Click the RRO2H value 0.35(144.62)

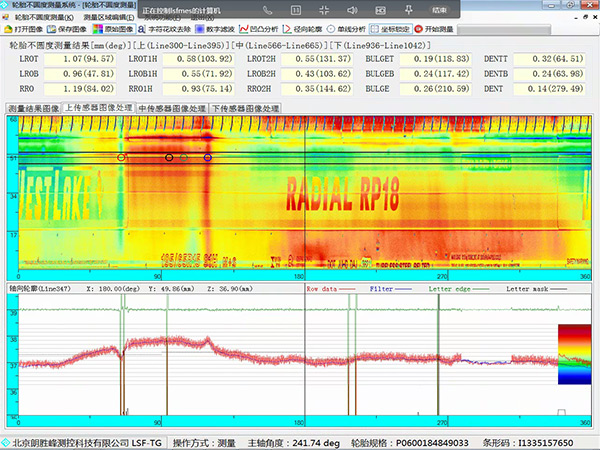(317, 89)
